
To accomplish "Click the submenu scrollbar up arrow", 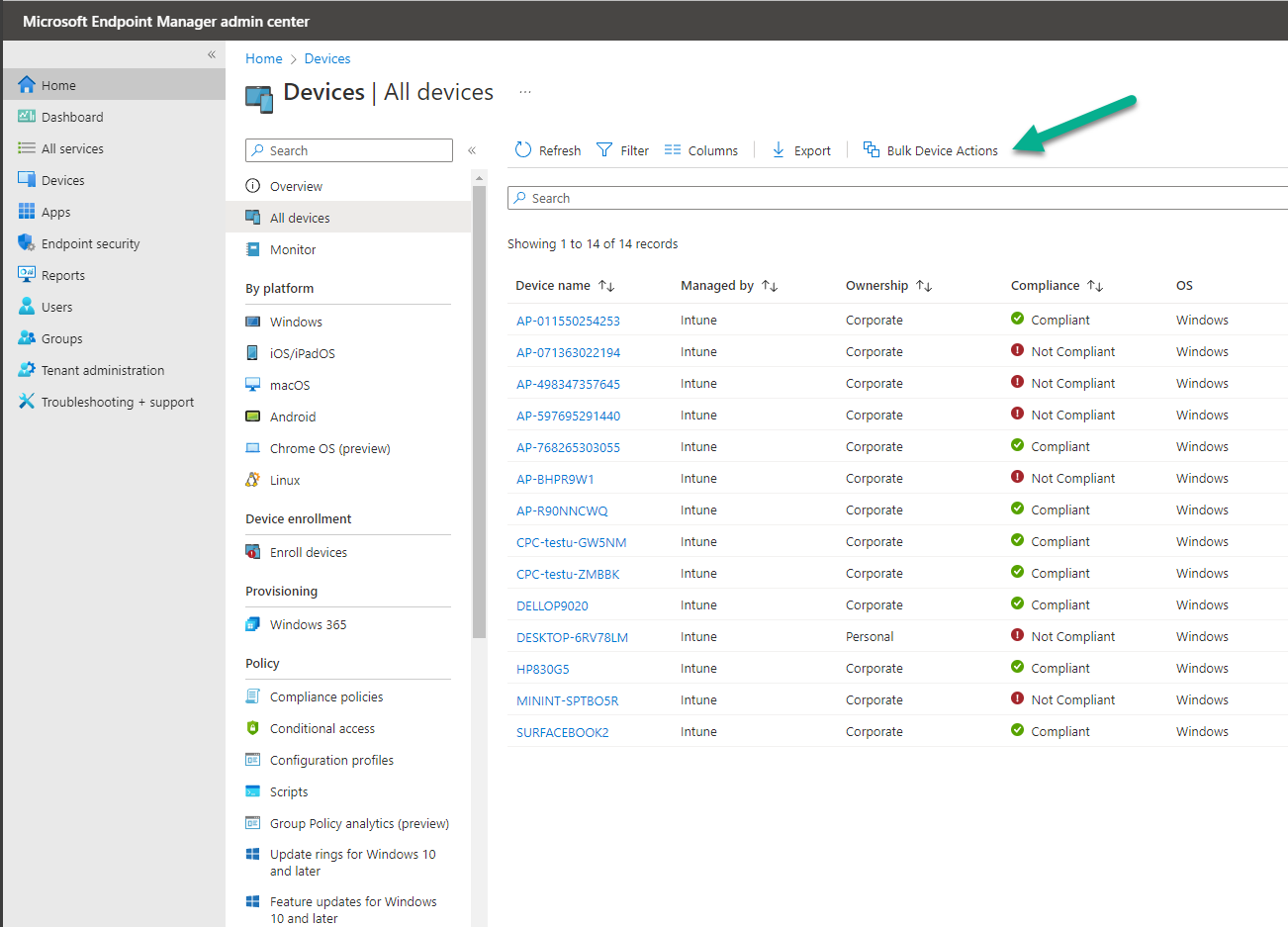I will 480,179.
